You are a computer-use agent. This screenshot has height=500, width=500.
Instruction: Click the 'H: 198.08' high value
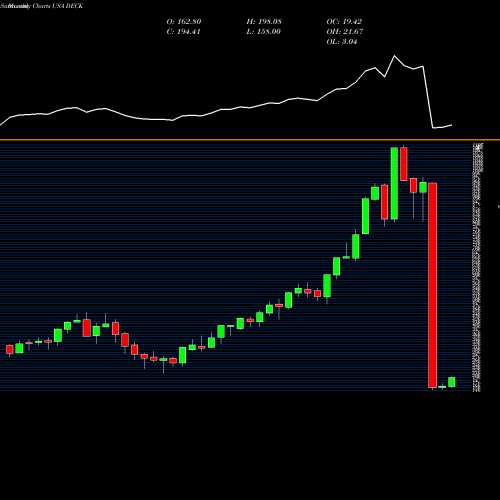tap(264, 22)
